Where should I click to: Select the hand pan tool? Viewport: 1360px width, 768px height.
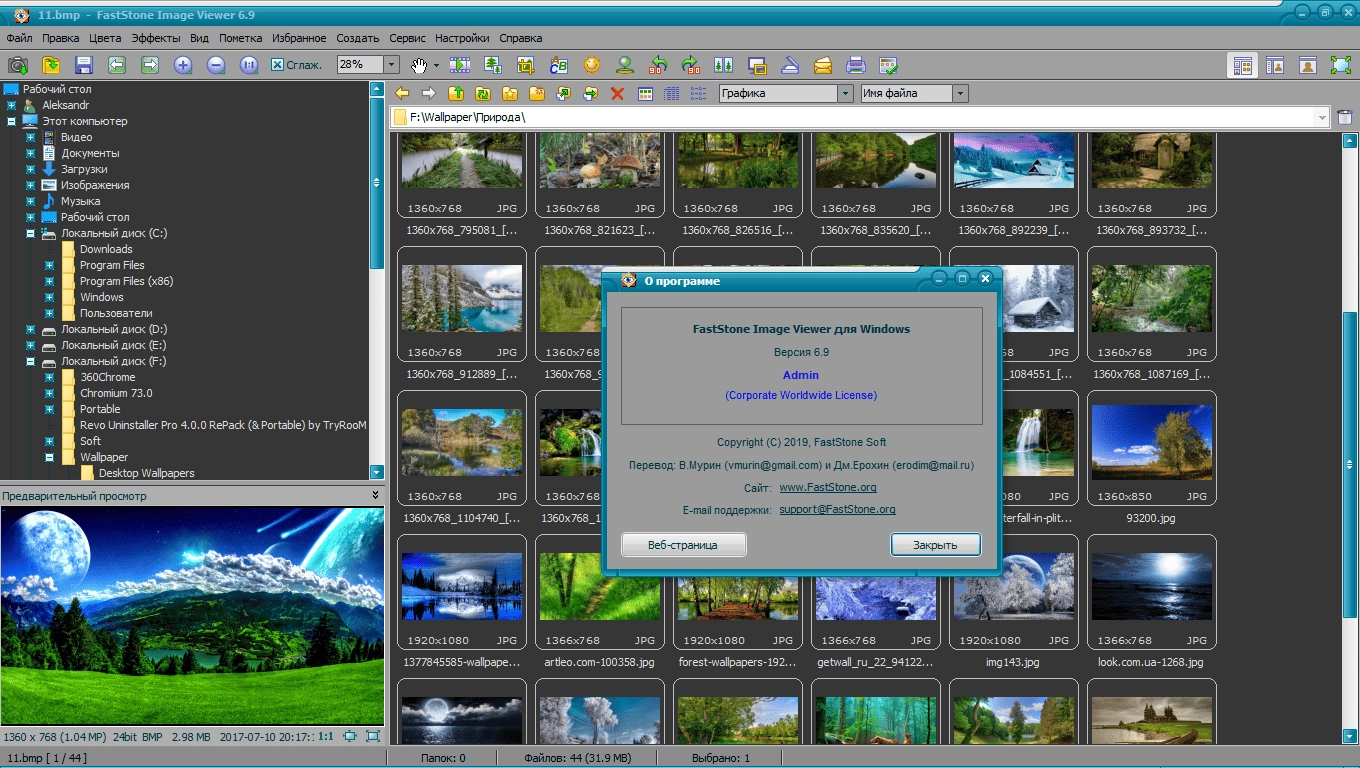pos(419,65)
